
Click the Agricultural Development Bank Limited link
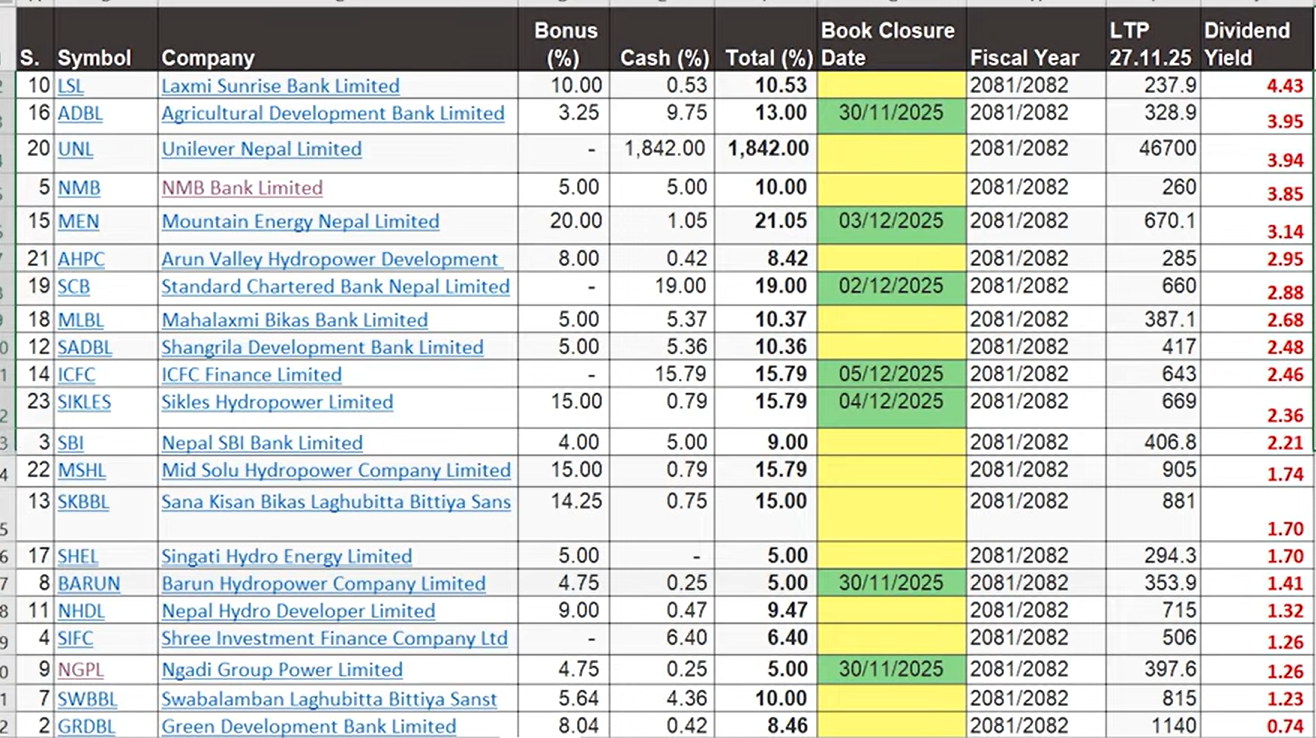333,113
